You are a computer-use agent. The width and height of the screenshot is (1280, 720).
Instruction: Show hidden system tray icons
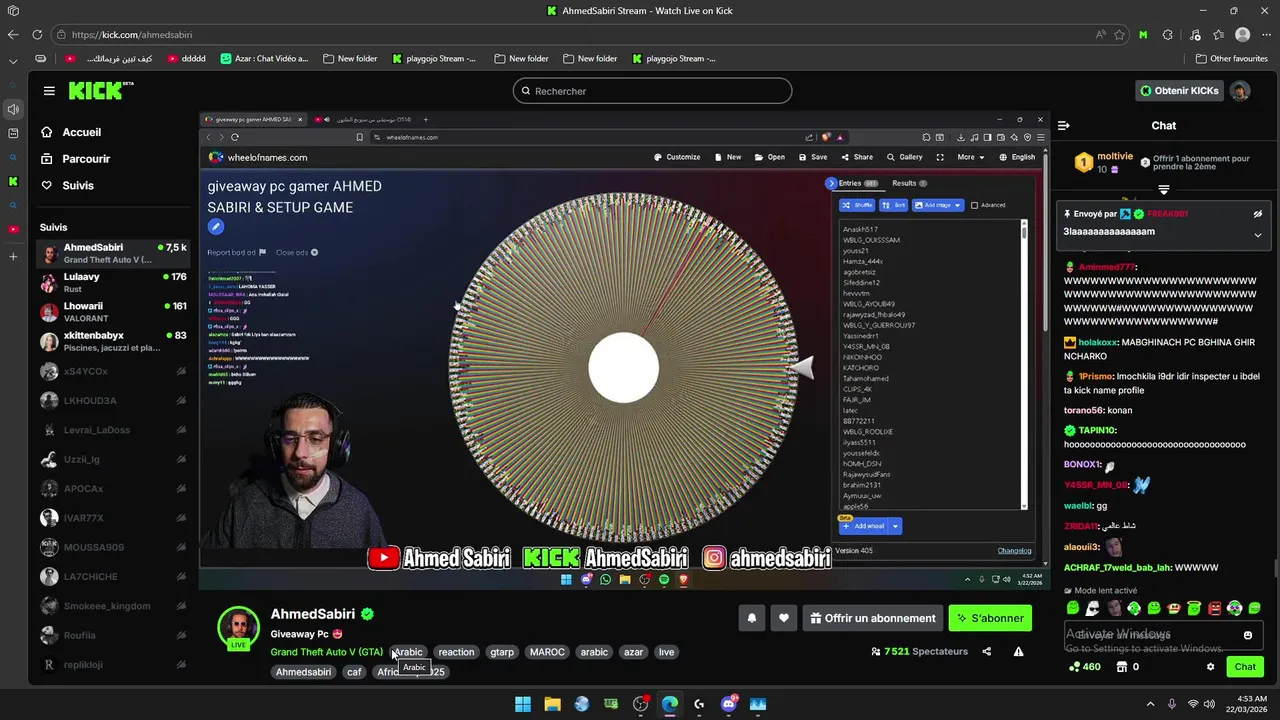click(1150, 704)
